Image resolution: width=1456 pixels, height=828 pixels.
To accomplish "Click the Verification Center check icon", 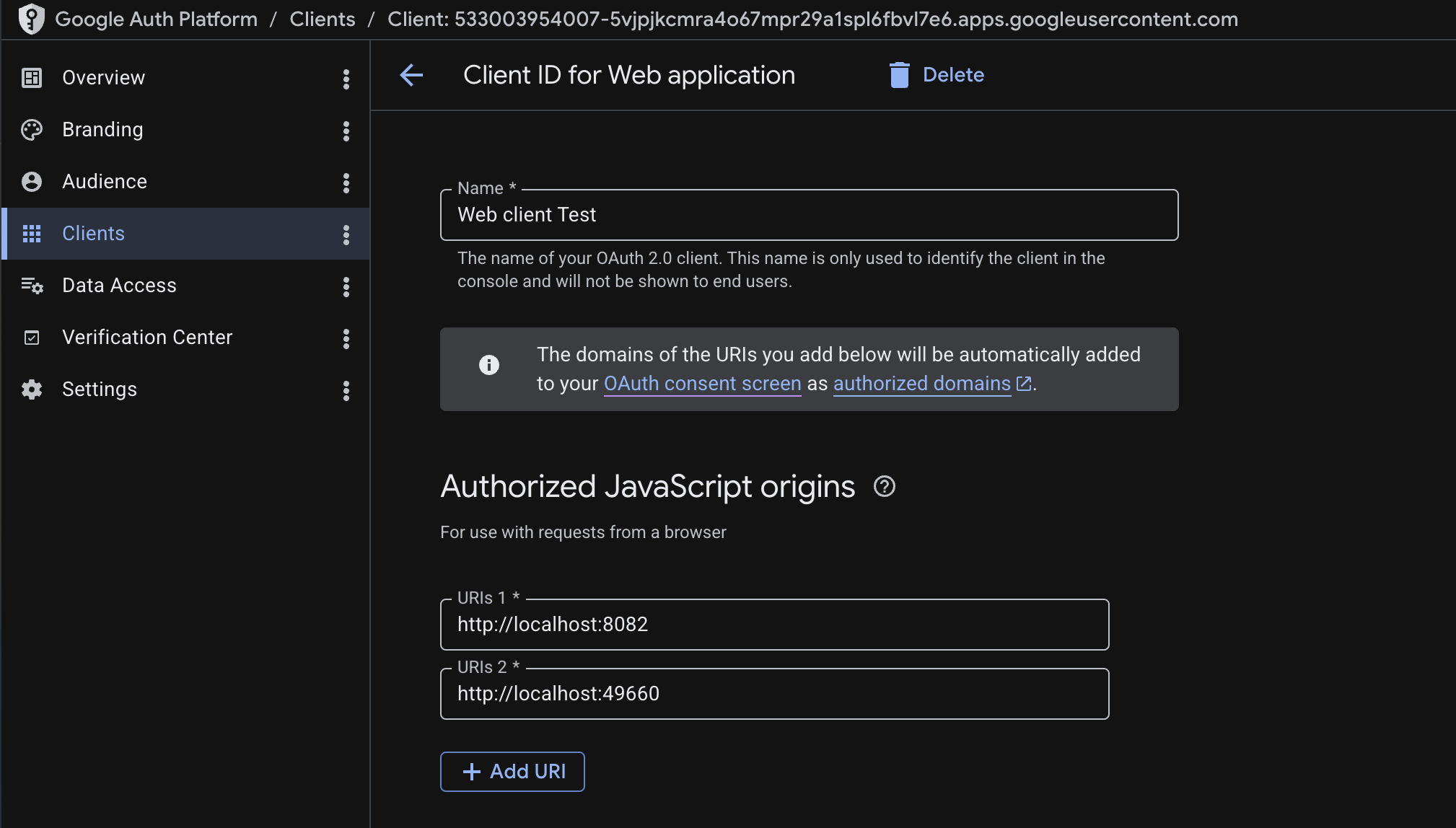I will click(x=32, y=338).
